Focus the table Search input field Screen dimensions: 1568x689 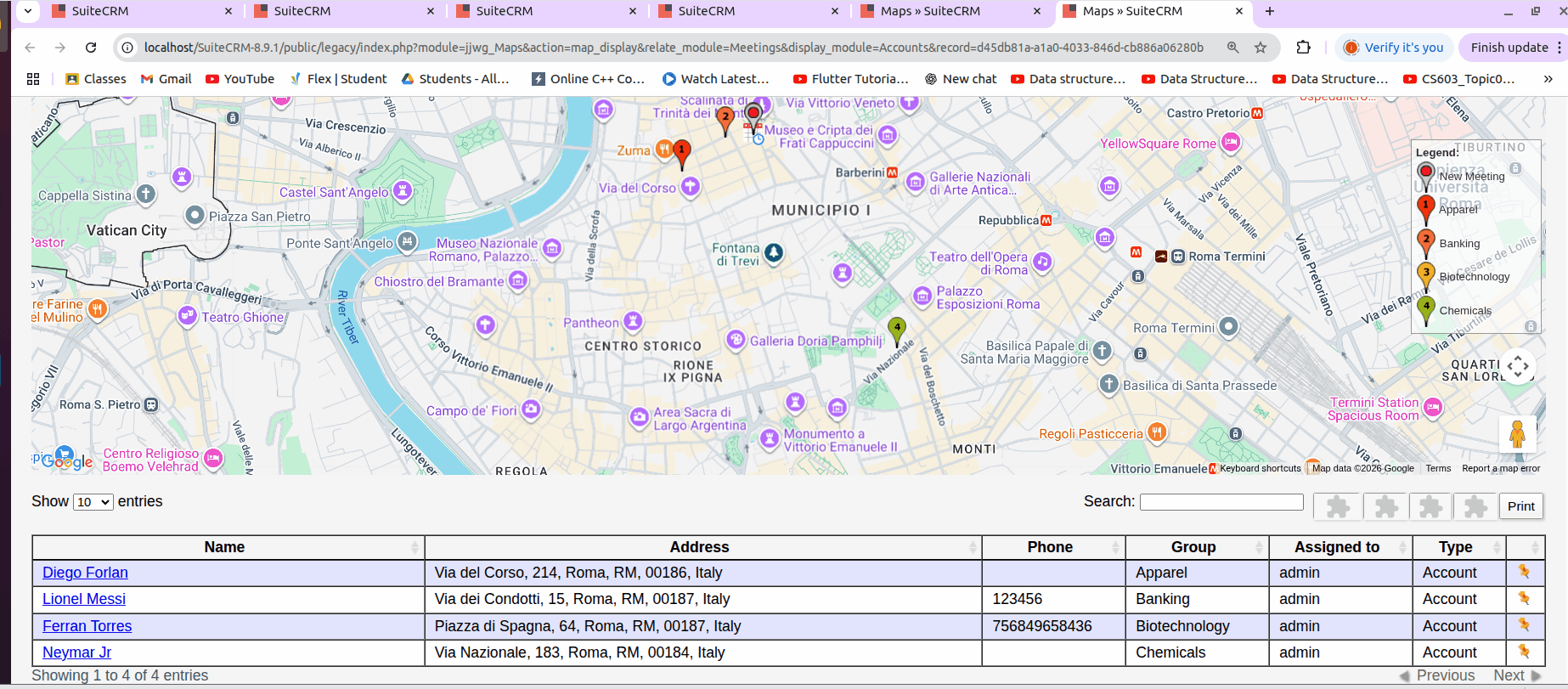(1221, 502)
